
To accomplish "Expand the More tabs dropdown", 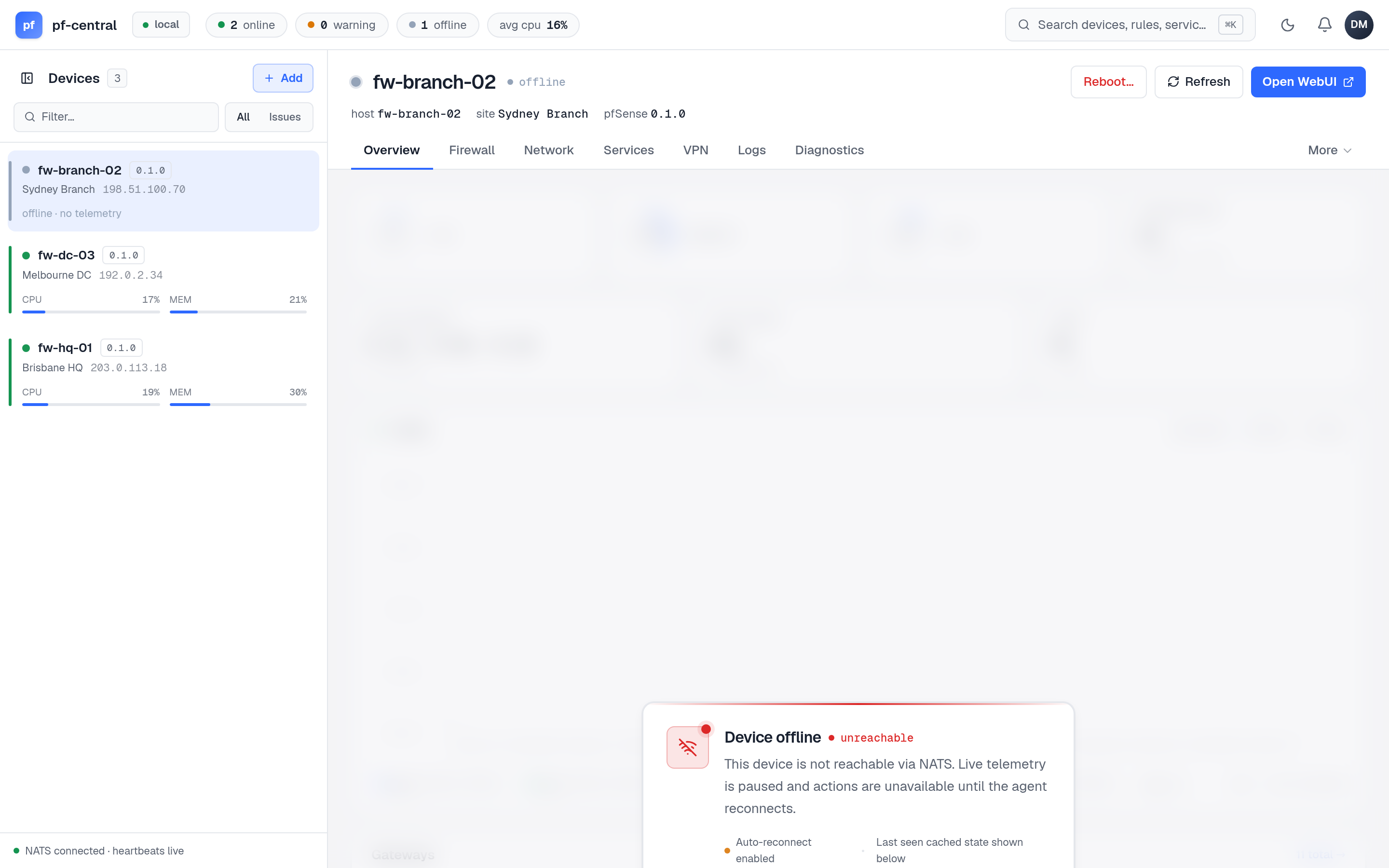I will (1329, 150).
